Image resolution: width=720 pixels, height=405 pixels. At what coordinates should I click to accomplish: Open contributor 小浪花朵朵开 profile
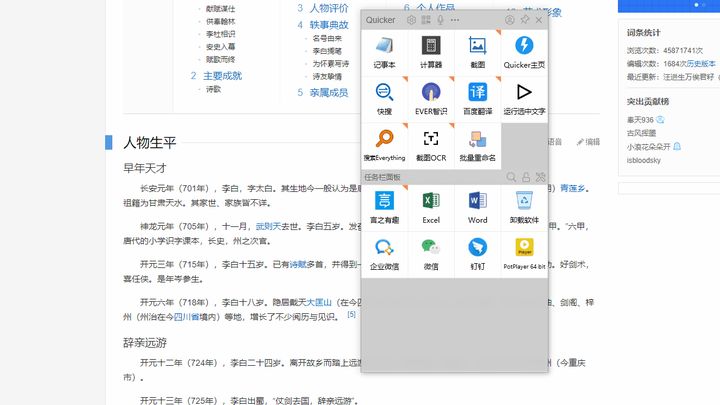click(x=648, y=146)
